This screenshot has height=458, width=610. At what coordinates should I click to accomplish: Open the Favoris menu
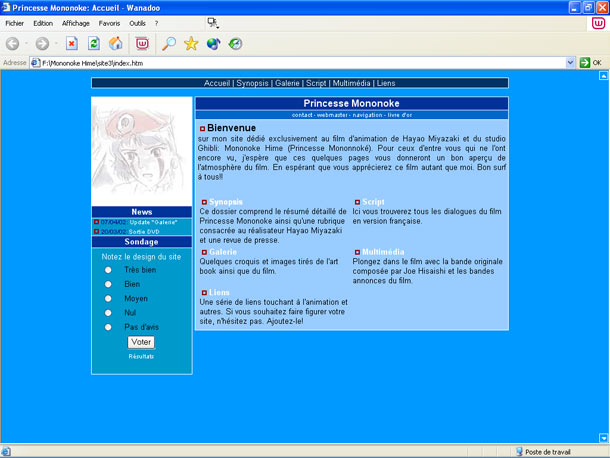pyautogui.click(x=109, y=23)
